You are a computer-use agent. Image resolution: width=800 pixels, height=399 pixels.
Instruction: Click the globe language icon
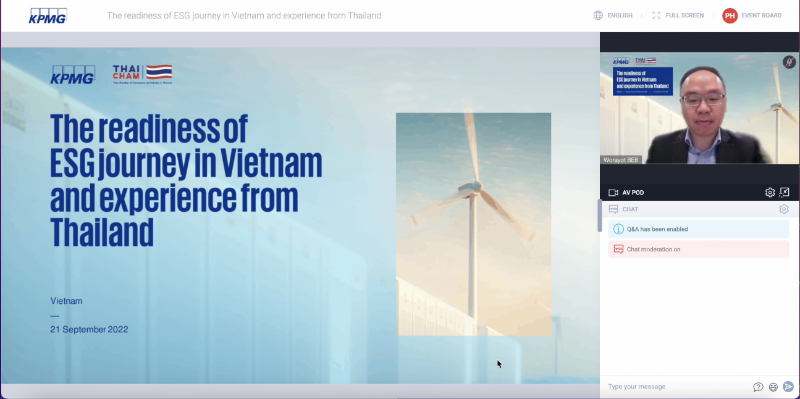click(598, 15)
